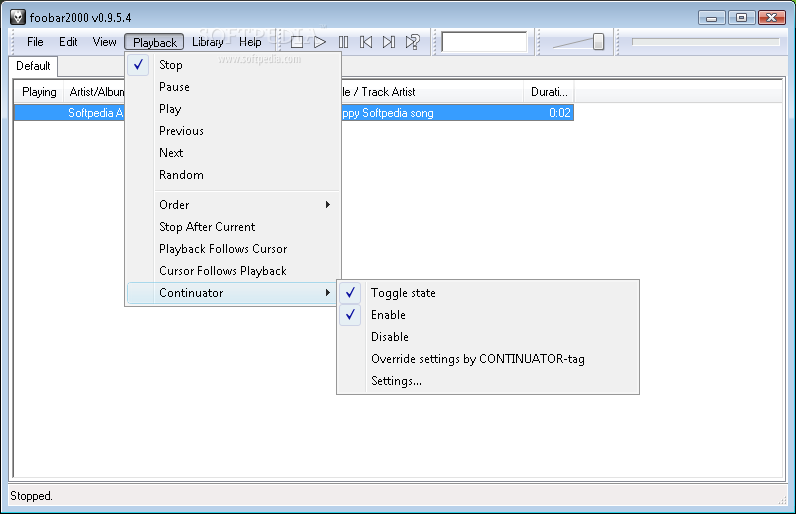Click the Stop toolbar button
Screen dimensions: 796x514
point(297,42)
